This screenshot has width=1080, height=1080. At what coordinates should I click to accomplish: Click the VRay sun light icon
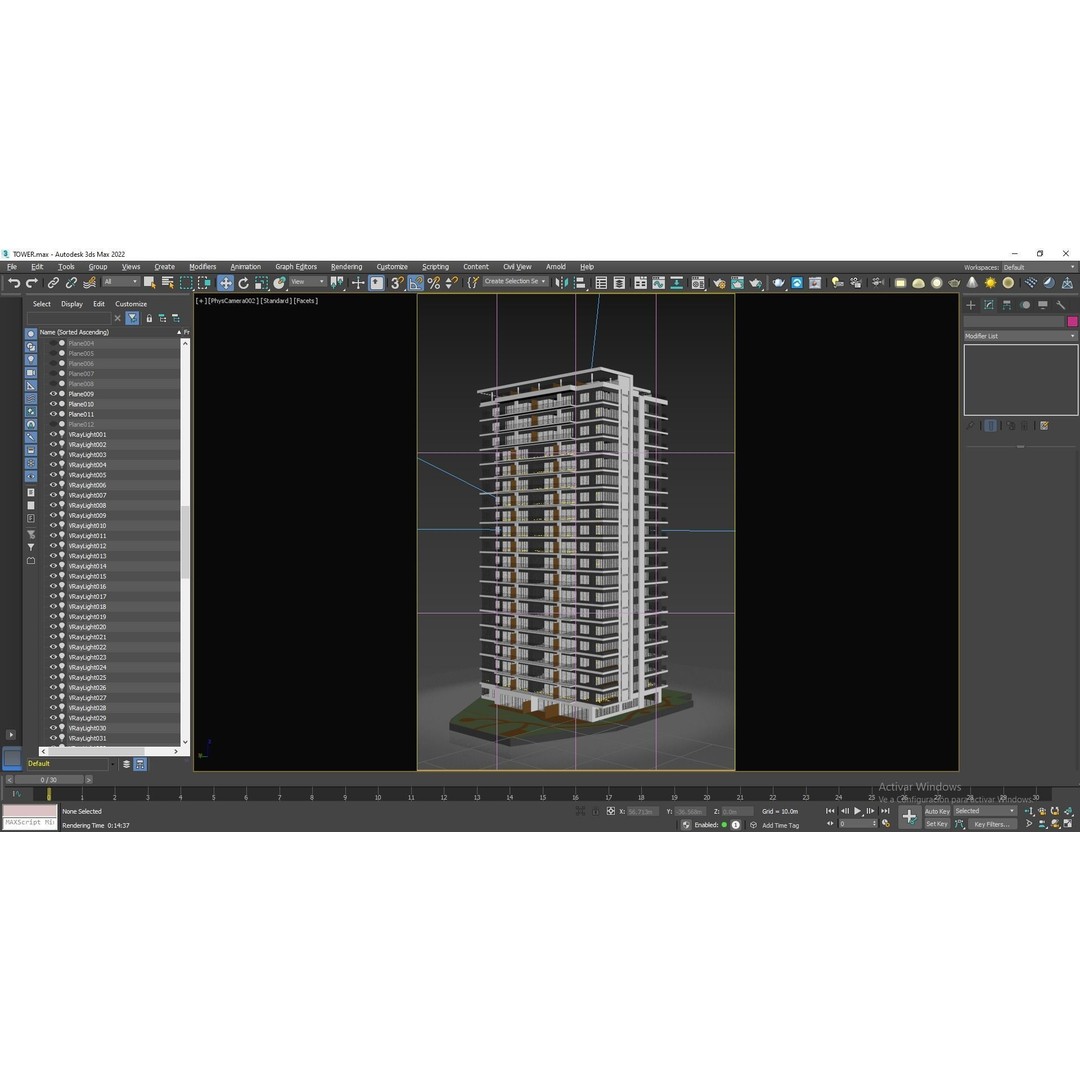[x=990, y=283]
